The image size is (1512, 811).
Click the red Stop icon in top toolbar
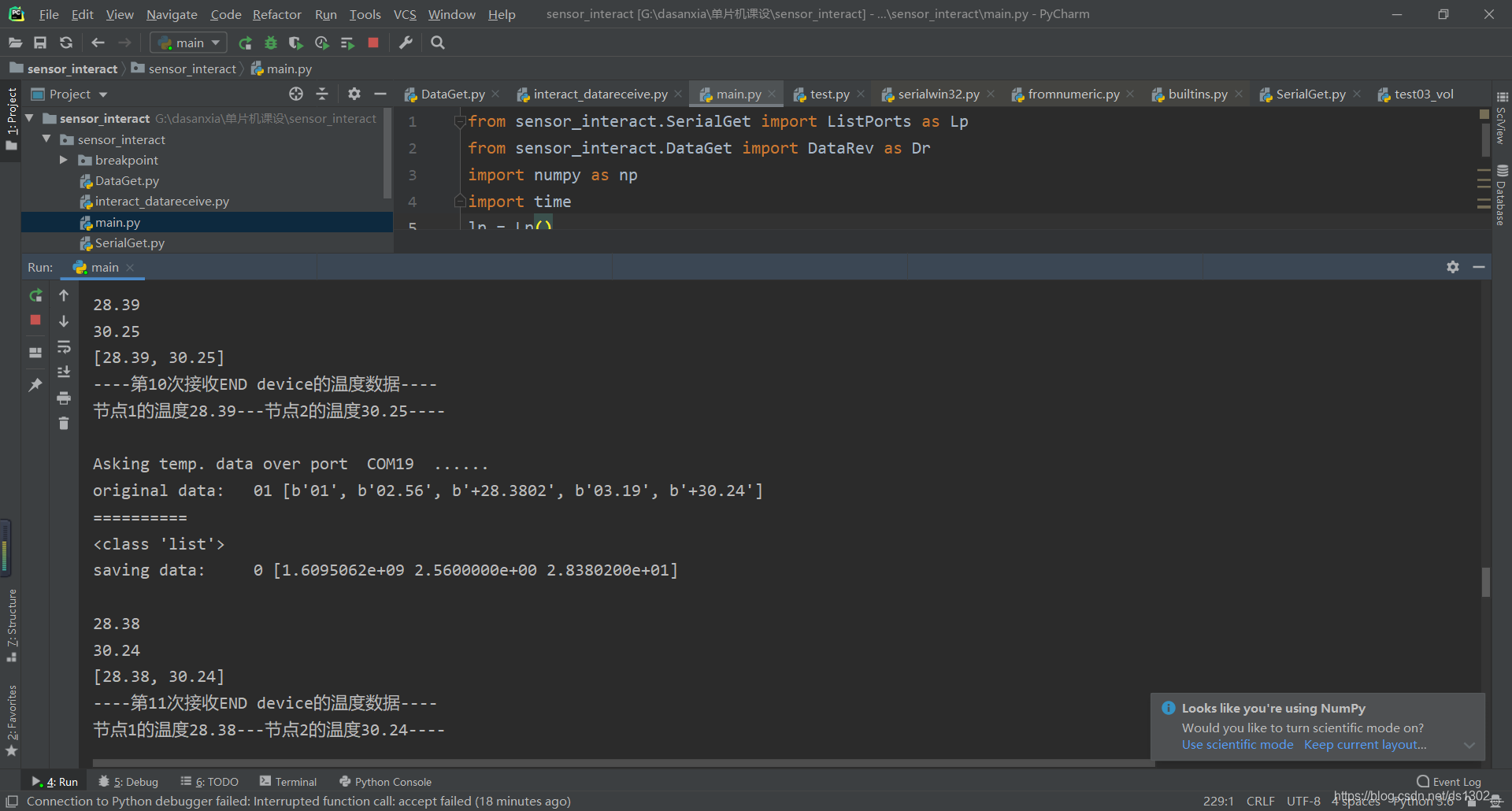pos(373,43)
